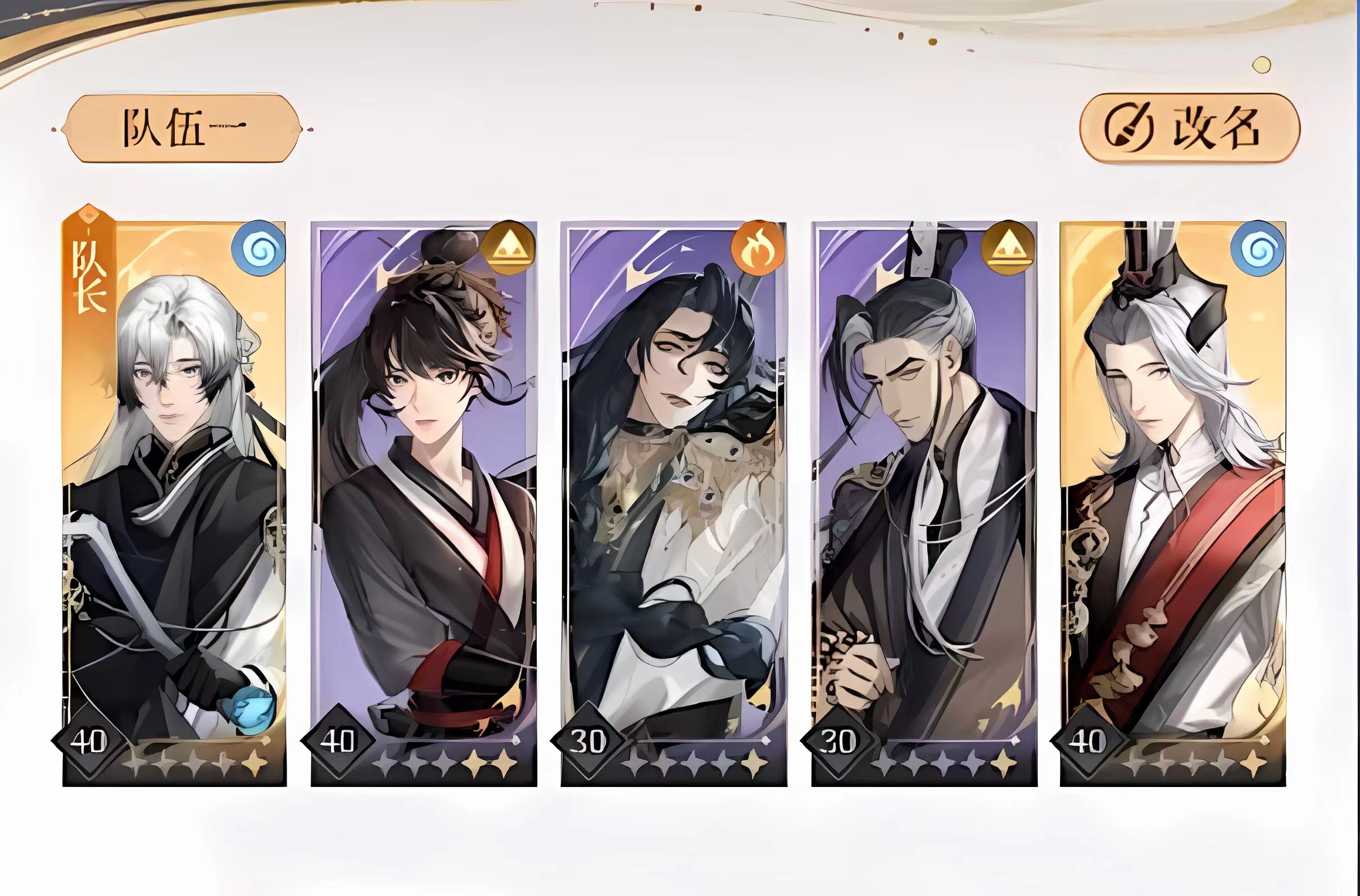Screen dimensions: 1360x896
Task: Click the brush icon beside 改名
Action: [1127, 129]
